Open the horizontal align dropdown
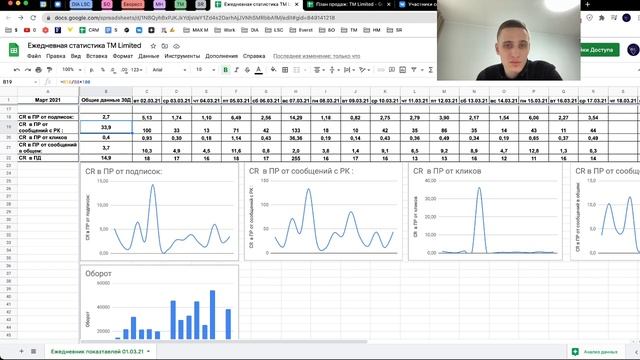The height and width of the screenshot is (360, 640). pyautogui.click(x=318, y=70)
